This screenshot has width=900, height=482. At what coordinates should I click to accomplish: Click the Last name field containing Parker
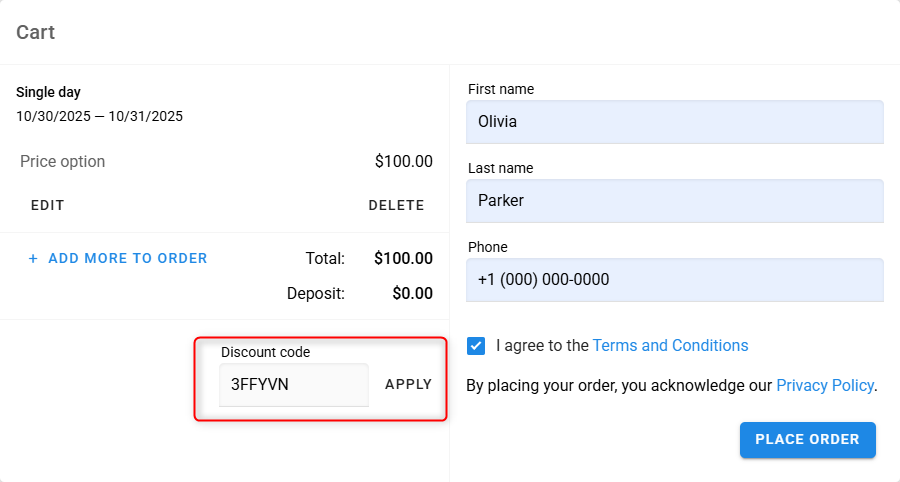coord(675,201)
